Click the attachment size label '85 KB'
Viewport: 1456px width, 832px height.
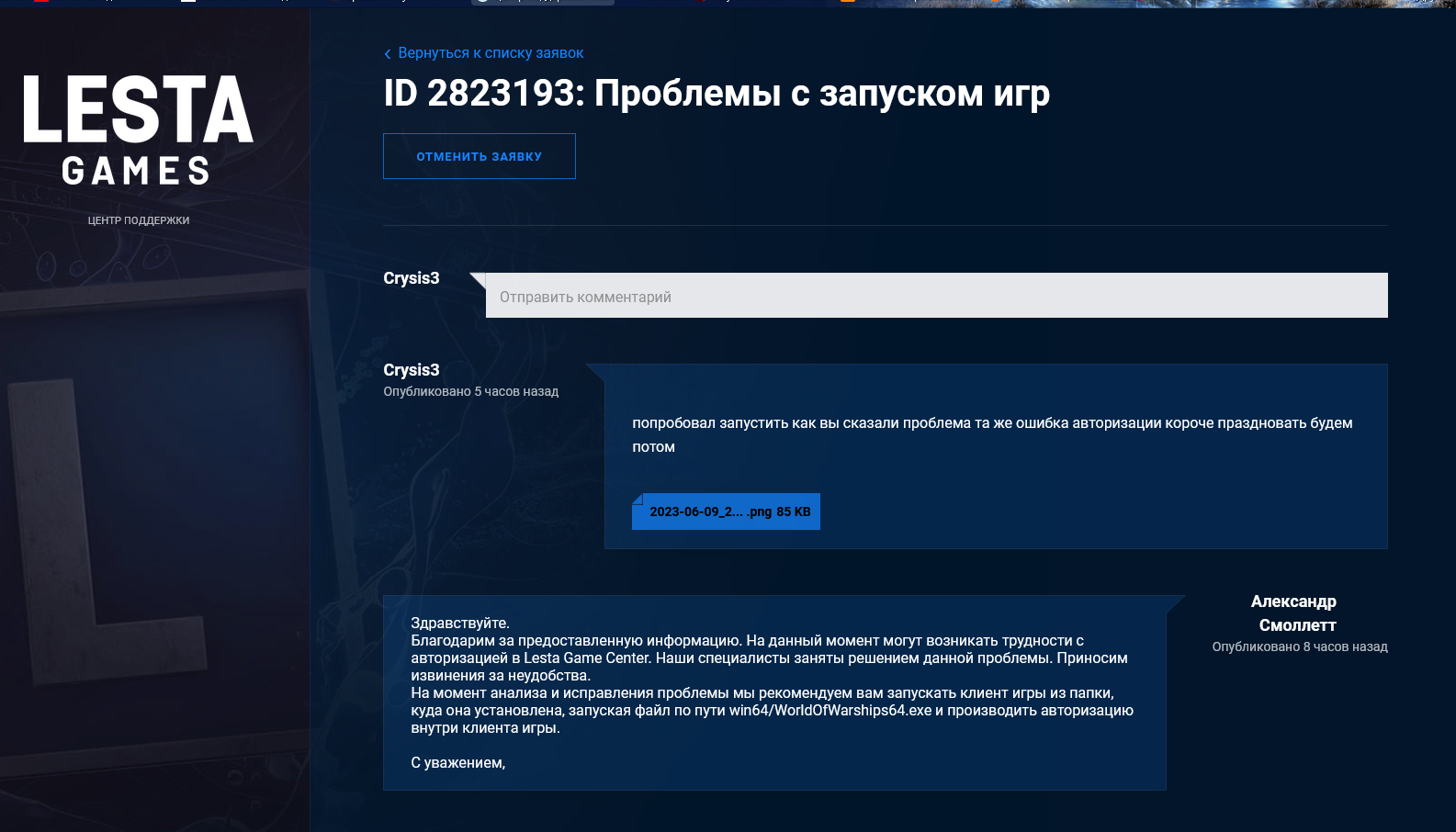point(794,512)
